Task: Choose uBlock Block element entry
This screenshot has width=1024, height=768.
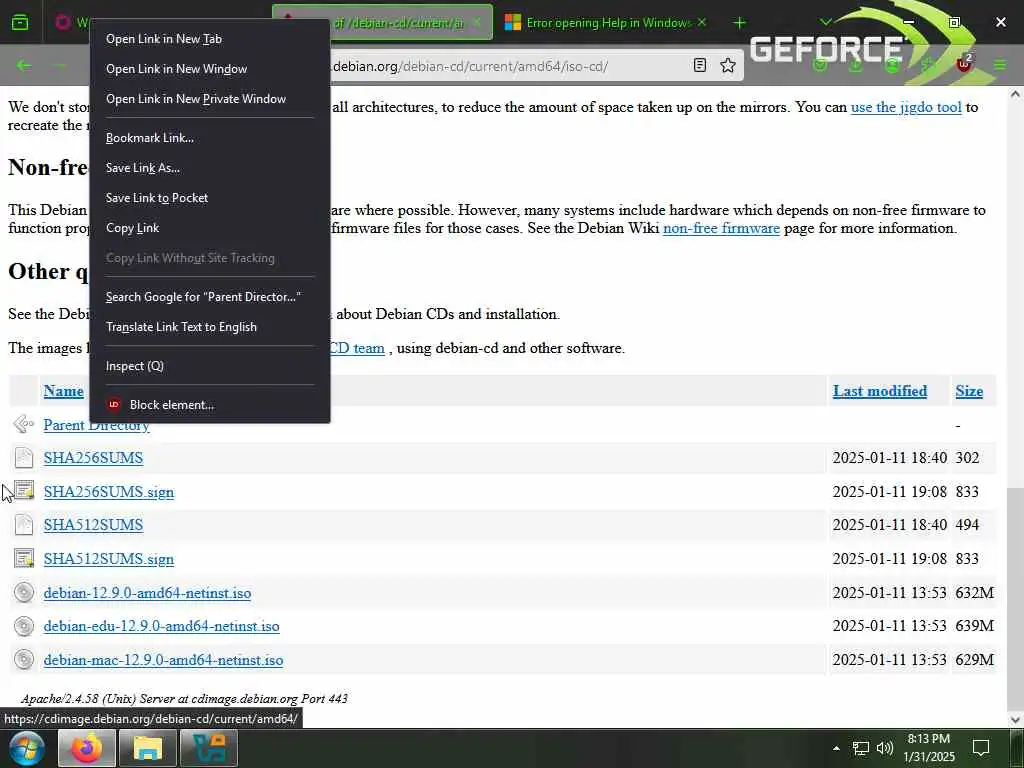Action: 209,405
